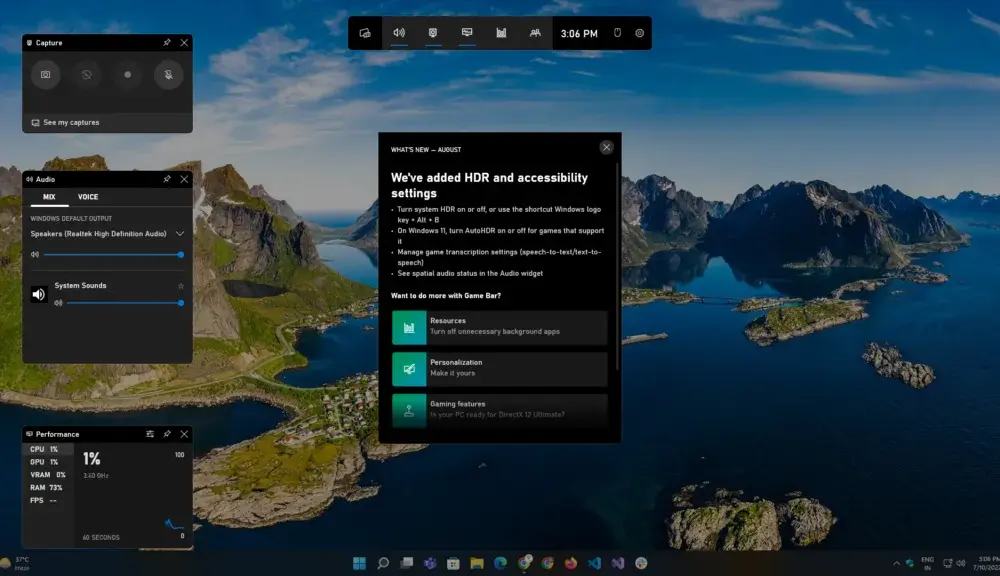Image resolution: width=1000 pixels, height=576 pixels.
Task: Click the 'WINDOWS DEFAULT OUTPUT' label
Action: point(71,218)
